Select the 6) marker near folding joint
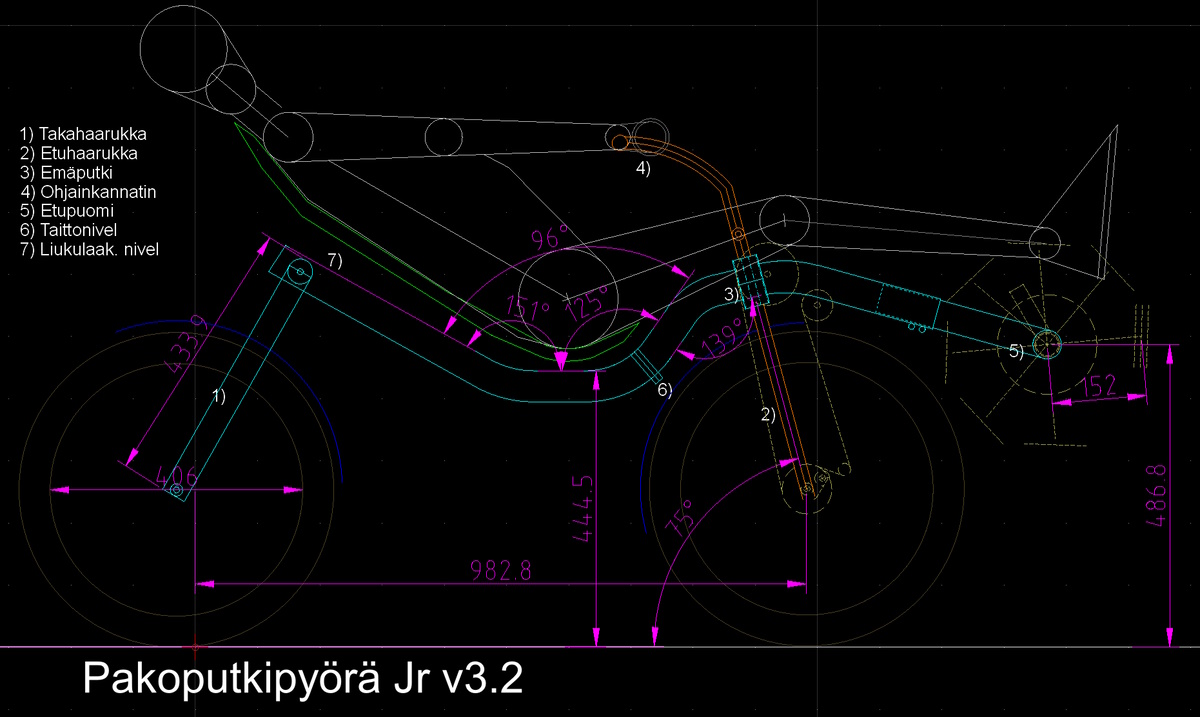The image size is (1200, 717). pyautogui.click(x=664, y=390)
